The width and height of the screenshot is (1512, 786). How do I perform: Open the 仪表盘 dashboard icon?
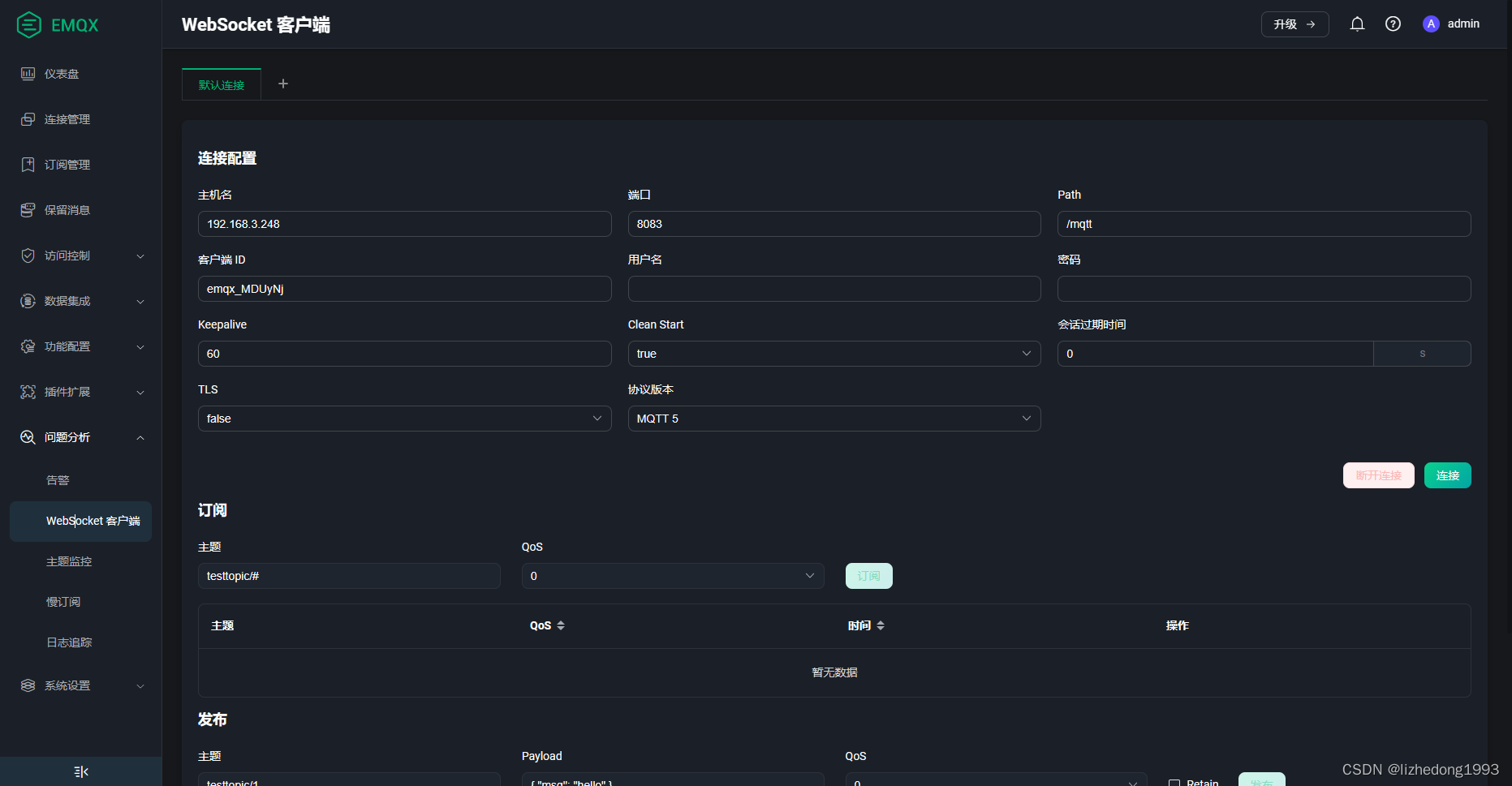[28, 74]
